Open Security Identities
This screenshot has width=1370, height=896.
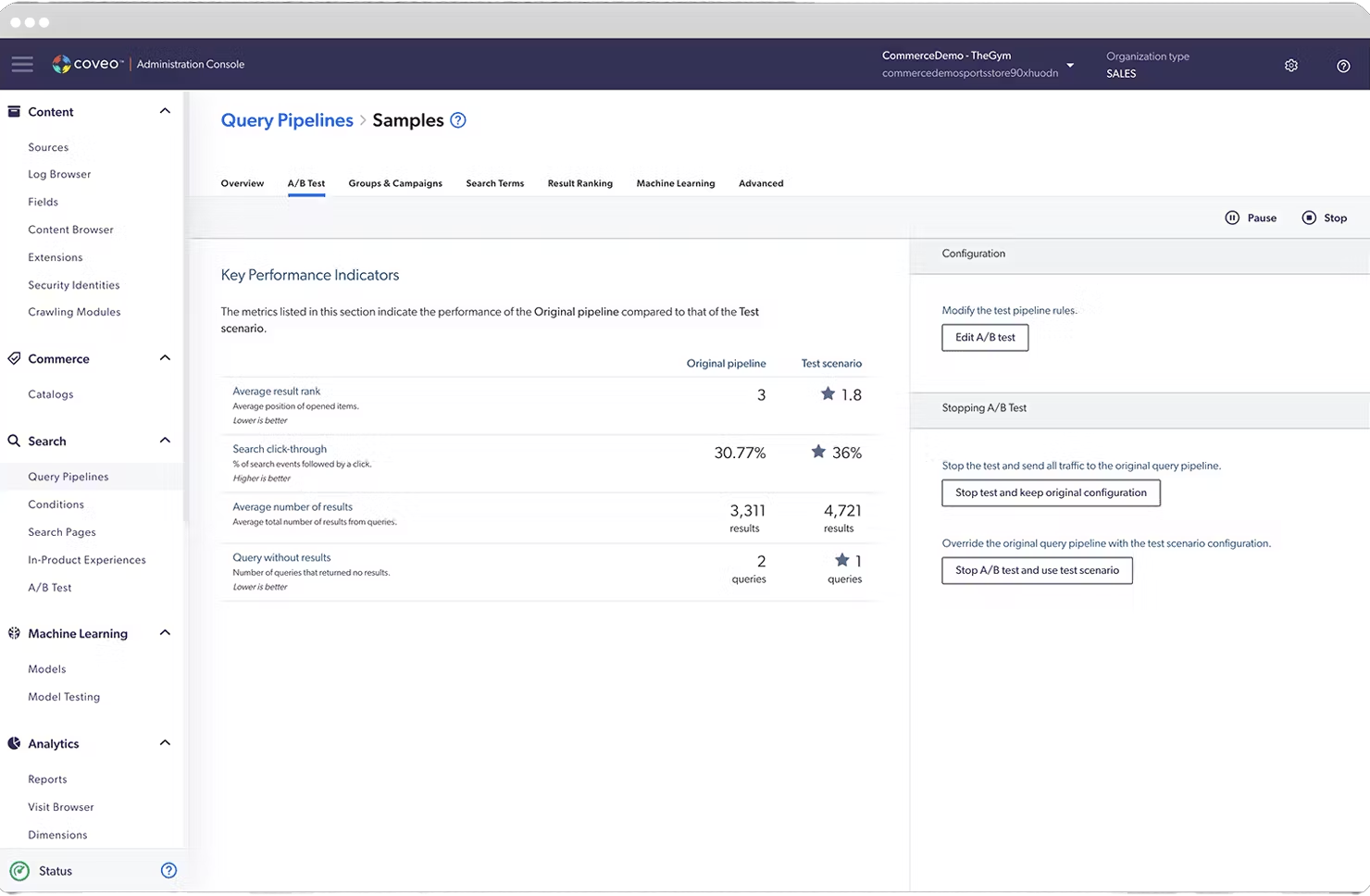74,285
